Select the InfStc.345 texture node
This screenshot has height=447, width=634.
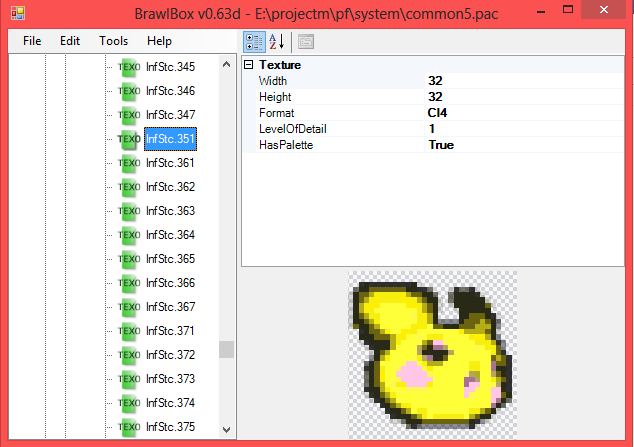pos(170,67)
